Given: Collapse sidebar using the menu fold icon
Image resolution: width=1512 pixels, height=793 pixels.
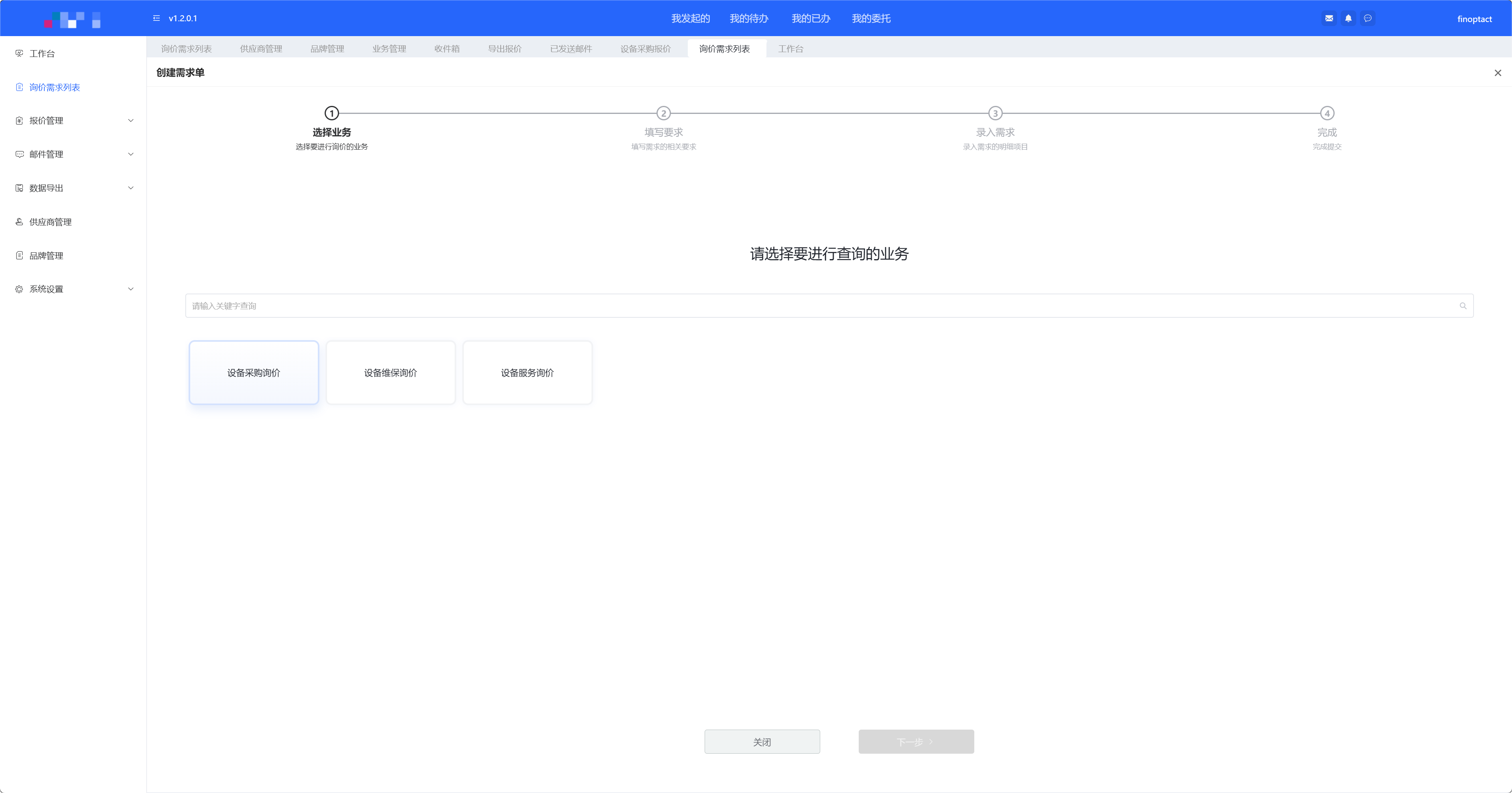Looking at the screenshot, I should [156, 18].
